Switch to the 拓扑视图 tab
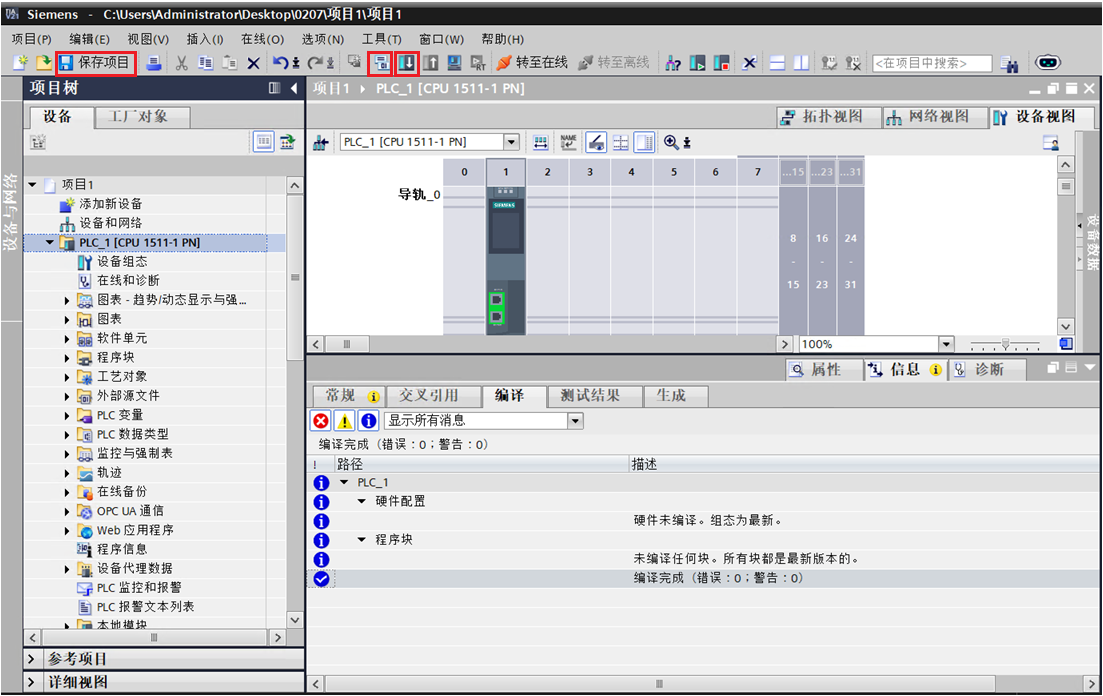The width and height of the screenshot is (1103, 696). pos(829,117)
